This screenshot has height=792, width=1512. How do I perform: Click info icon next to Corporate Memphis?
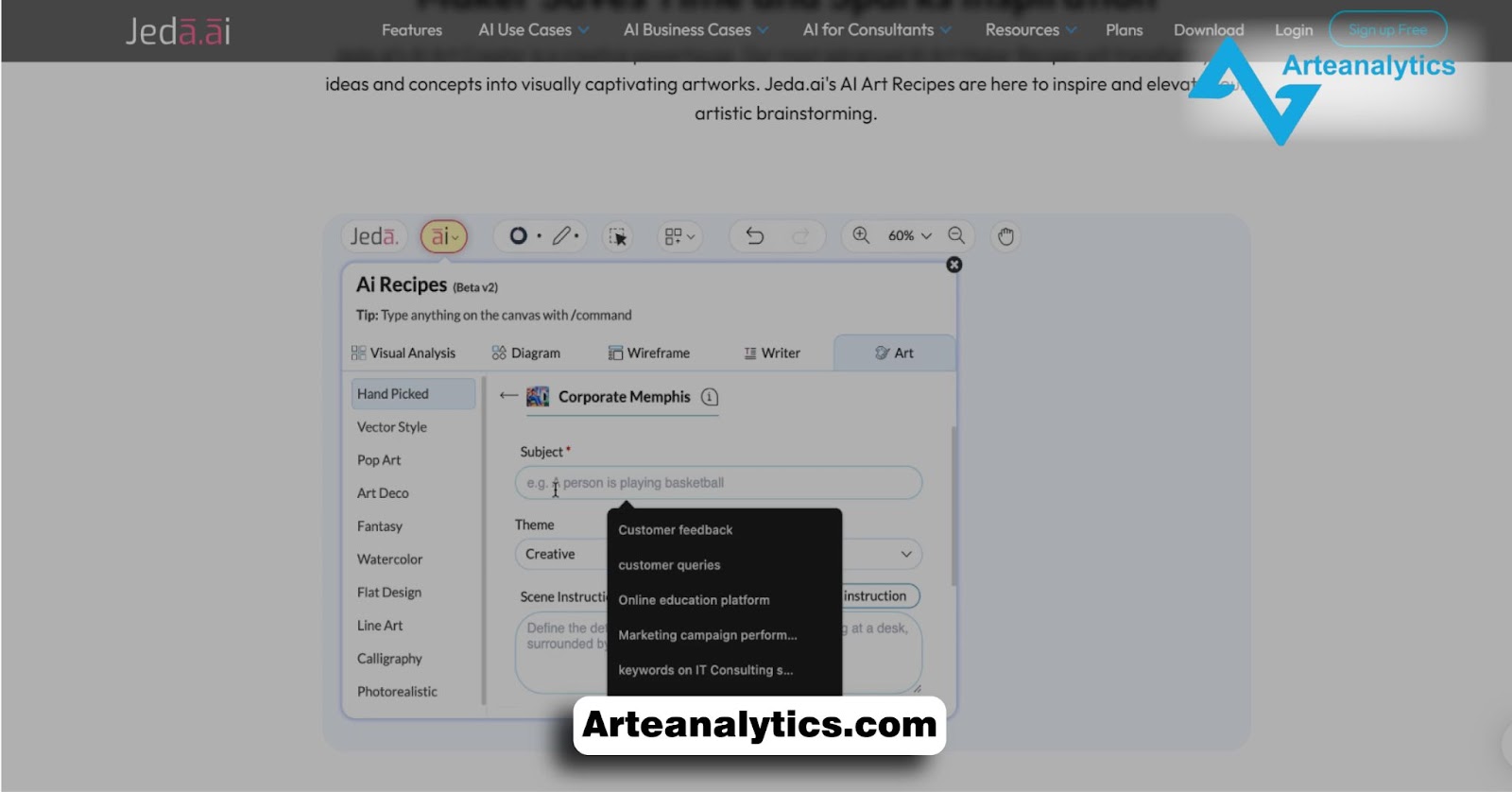point(710,397)
